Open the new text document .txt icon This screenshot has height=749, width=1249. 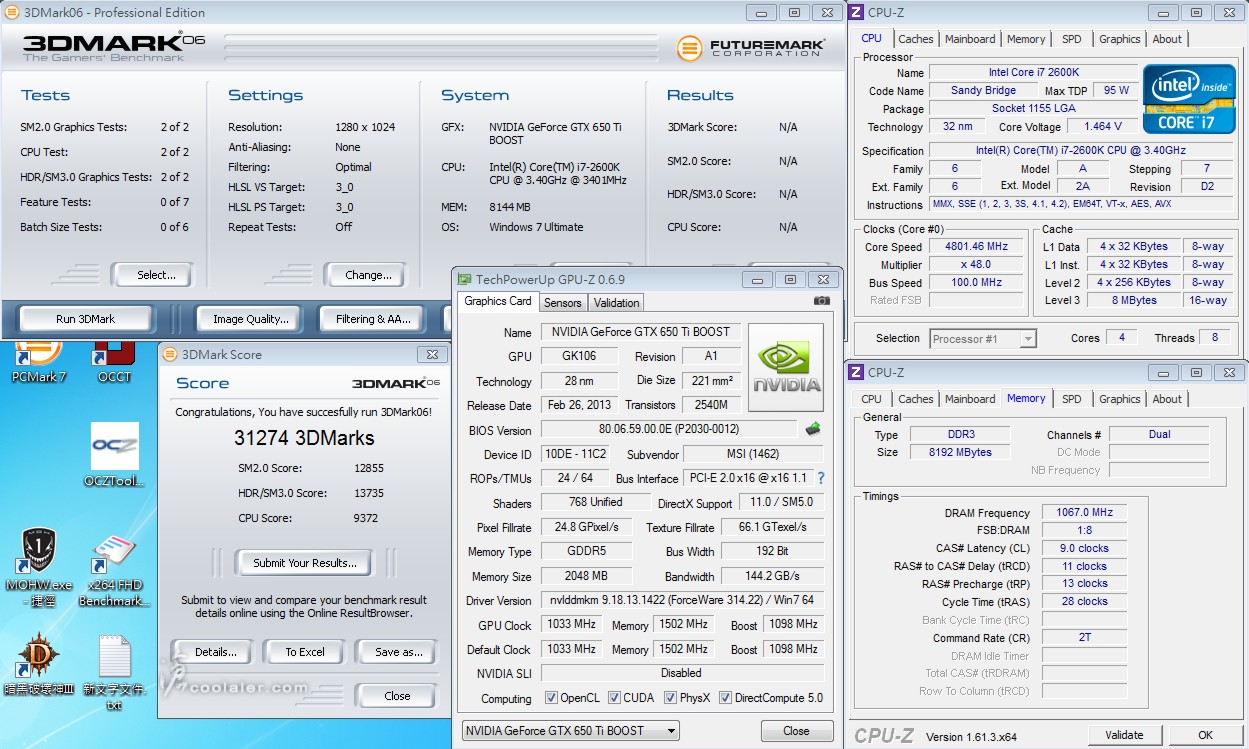click(x=114, y=672)
